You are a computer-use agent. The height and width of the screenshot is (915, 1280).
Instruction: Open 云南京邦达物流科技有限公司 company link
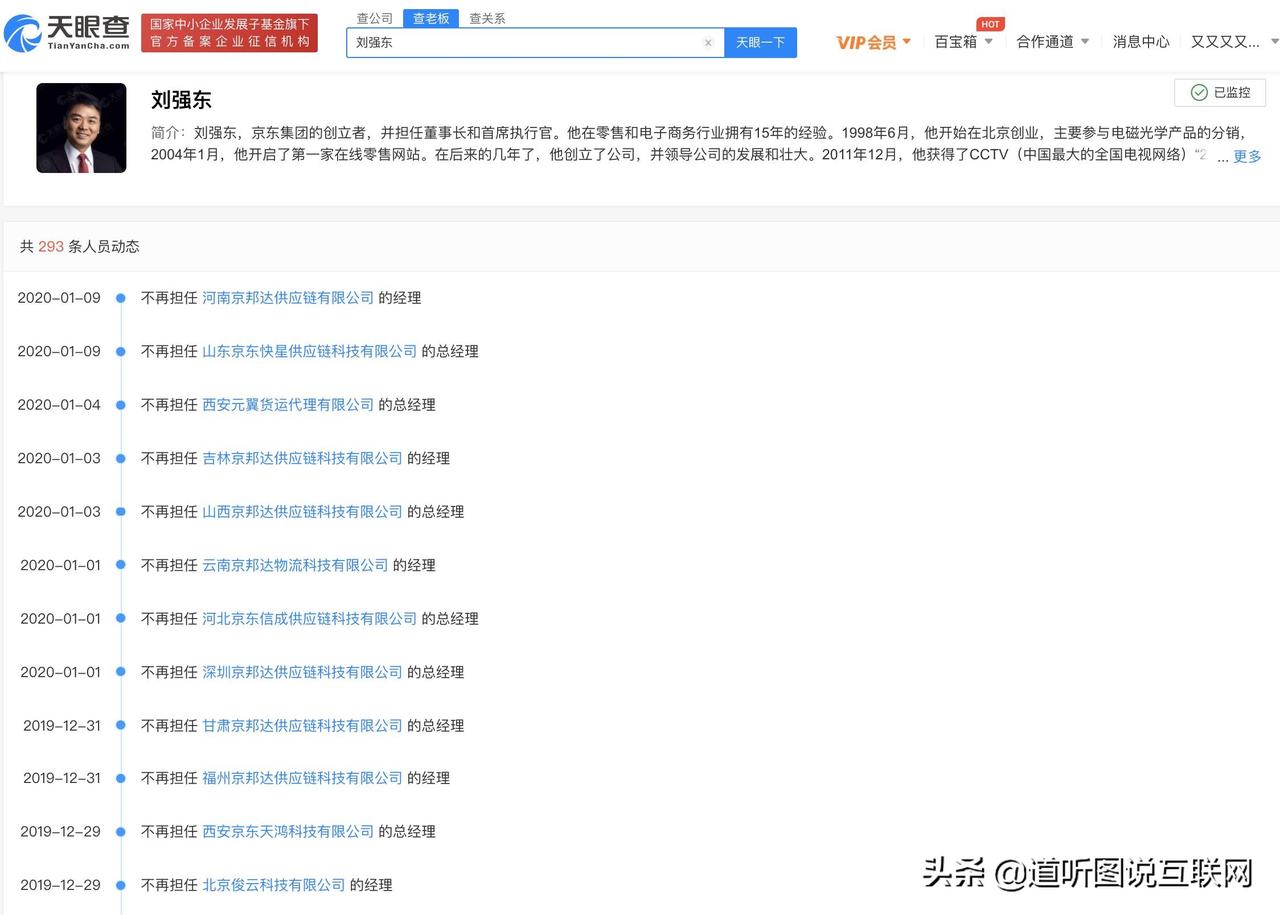pyautogui.click(x=295, y=565)
